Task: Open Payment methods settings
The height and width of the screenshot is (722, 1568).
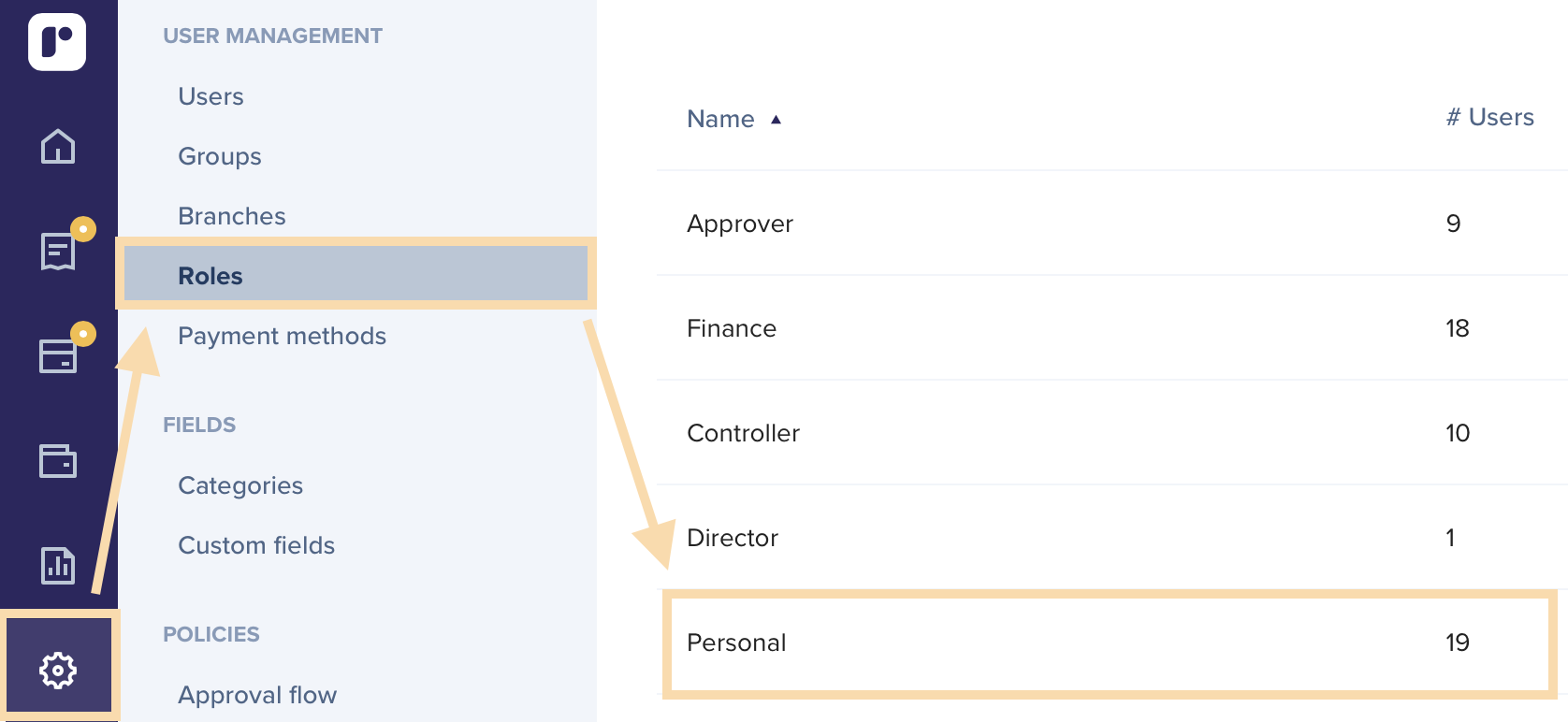Action: point(282,336)
